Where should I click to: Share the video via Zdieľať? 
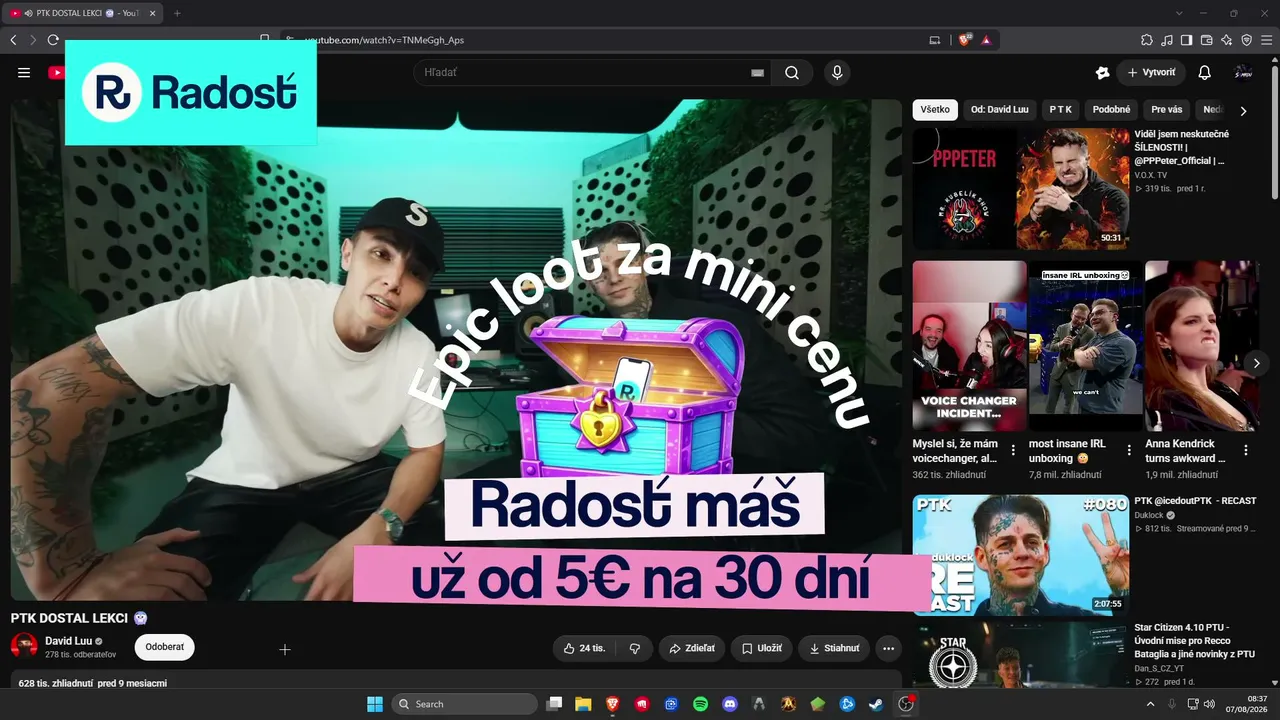point(692,648)
